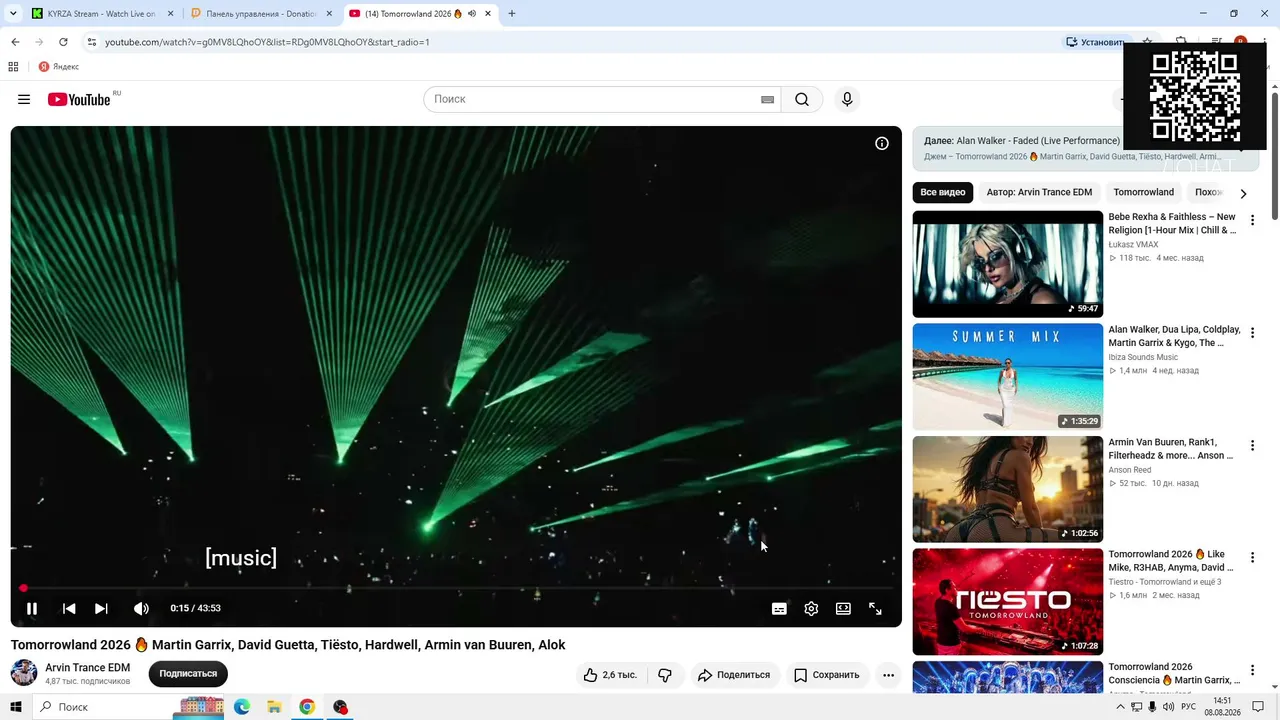Dislike the video
This screenshot has height=720, width=1280.
coord(665,675)
